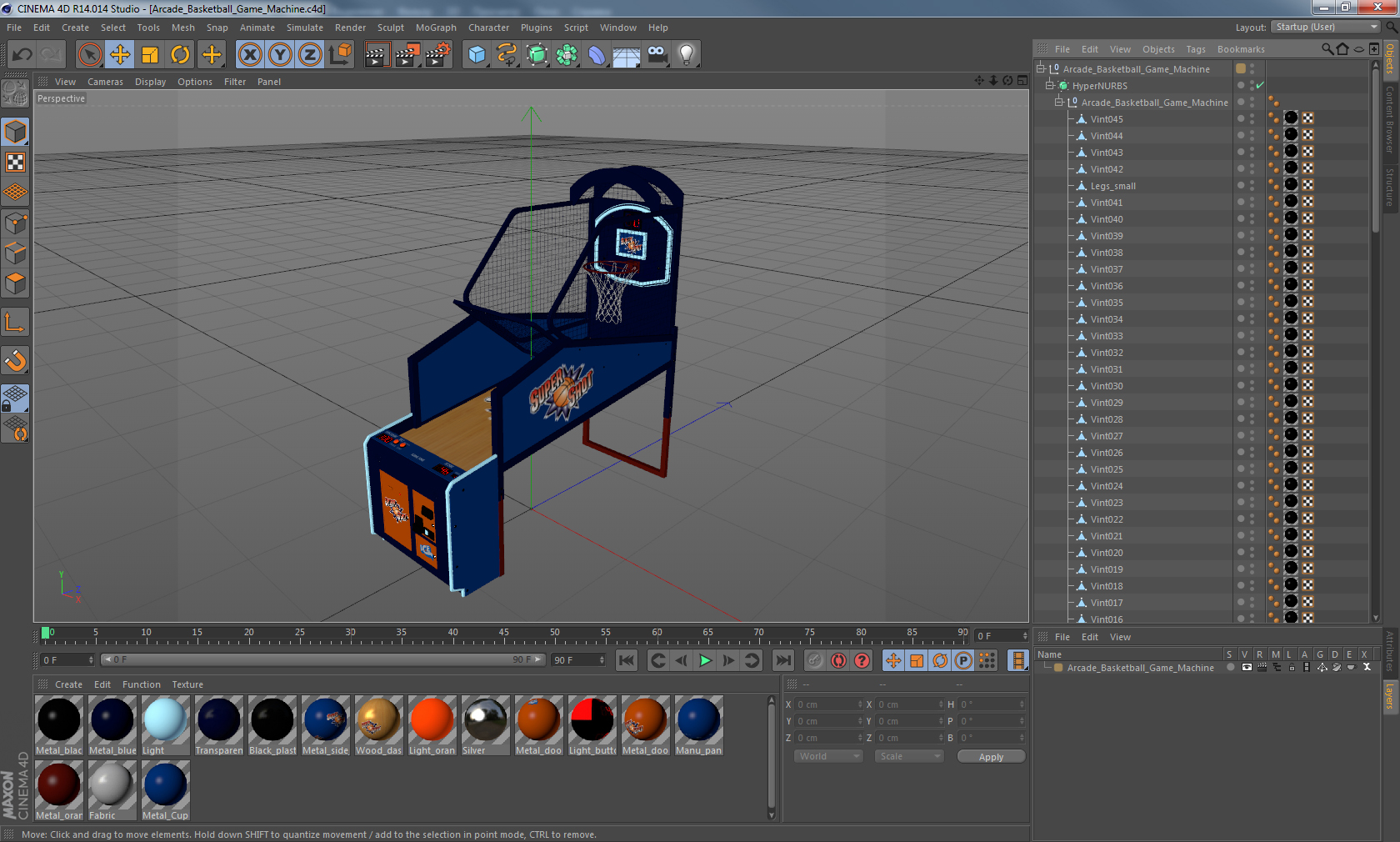Open material manager Texture menu
The image size is (1400, 842).
point(187,684)
